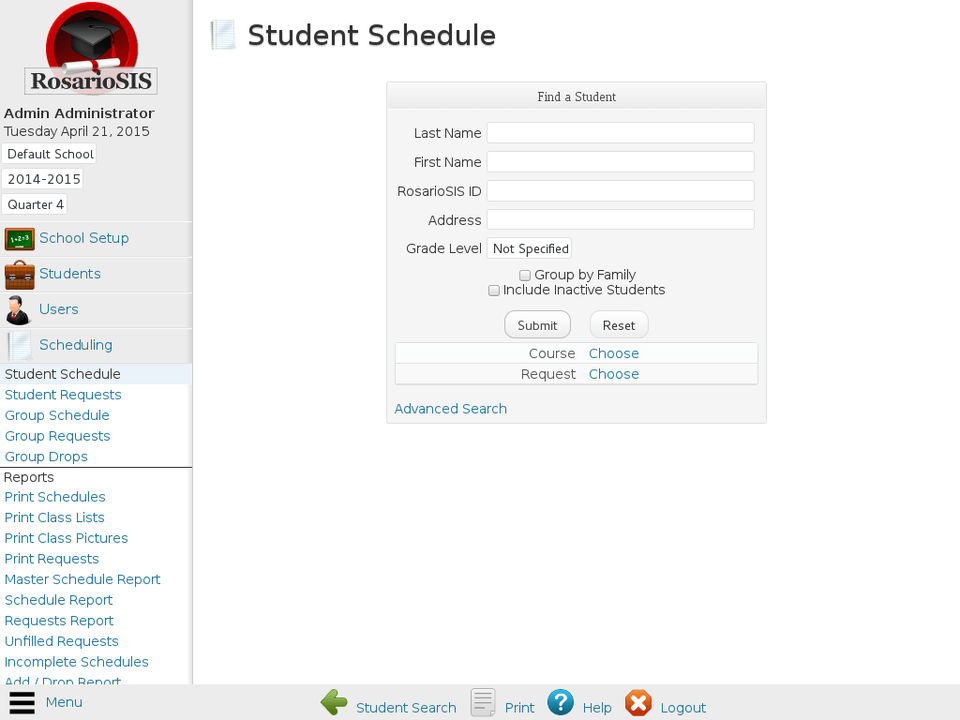Open Group Schedule page
This screenshot has height=720, width=960.
coord(57,415)
